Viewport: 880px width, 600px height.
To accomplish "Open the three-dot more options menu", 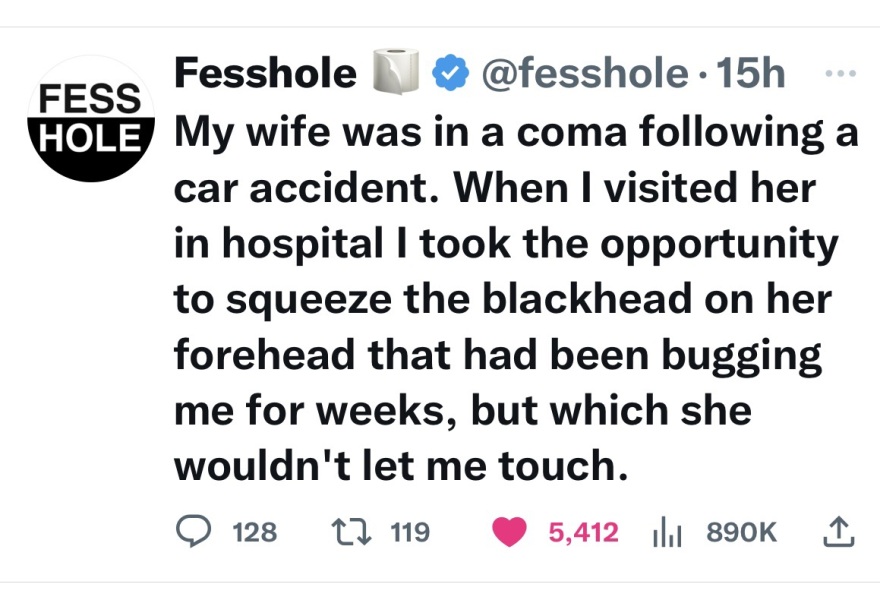I will (836, 75).
